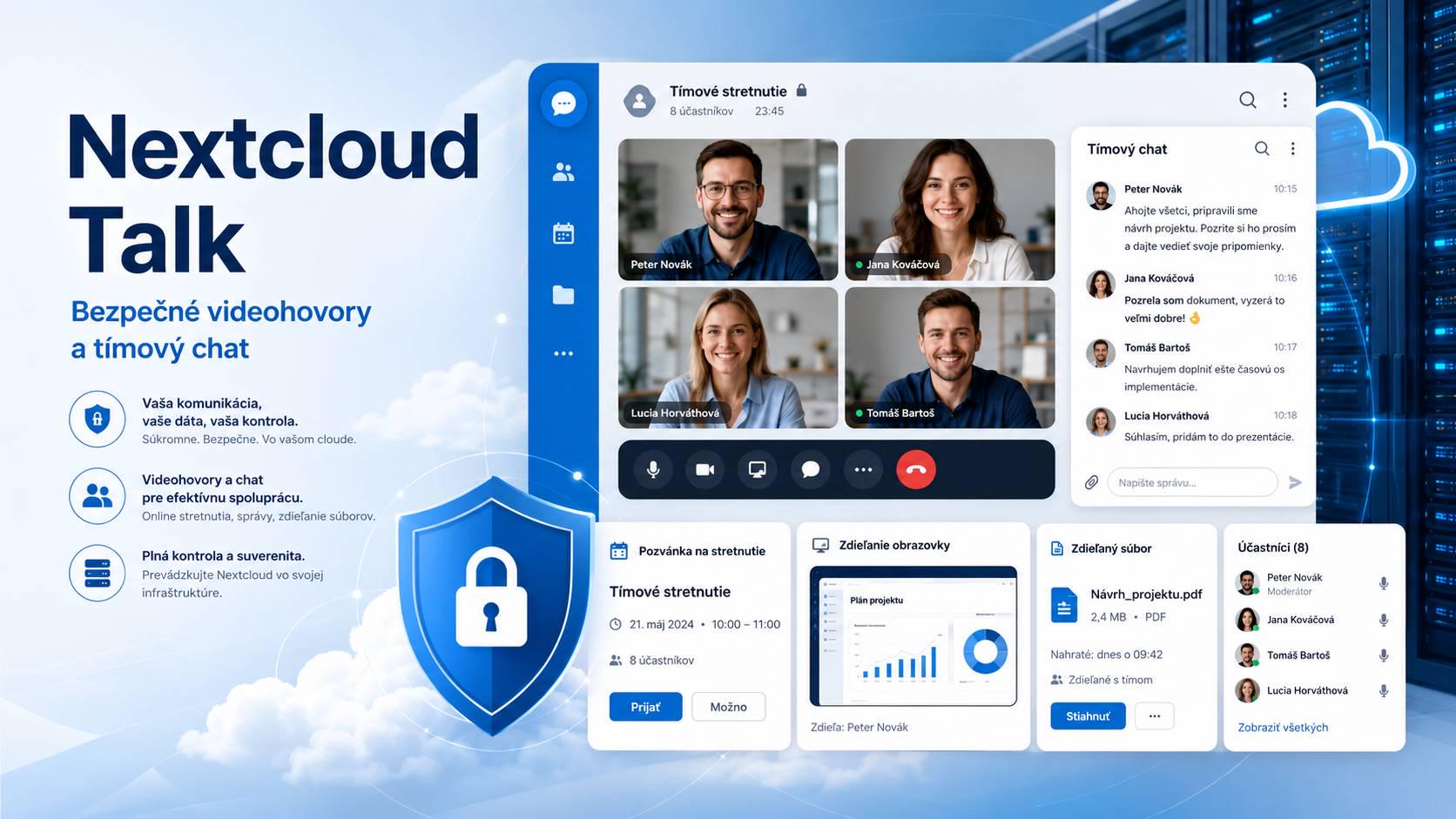This screenshot has height=819, width=1456.
Task: Click Nahraté: dnes o 09:42 text
Action: click(1107, 655)
